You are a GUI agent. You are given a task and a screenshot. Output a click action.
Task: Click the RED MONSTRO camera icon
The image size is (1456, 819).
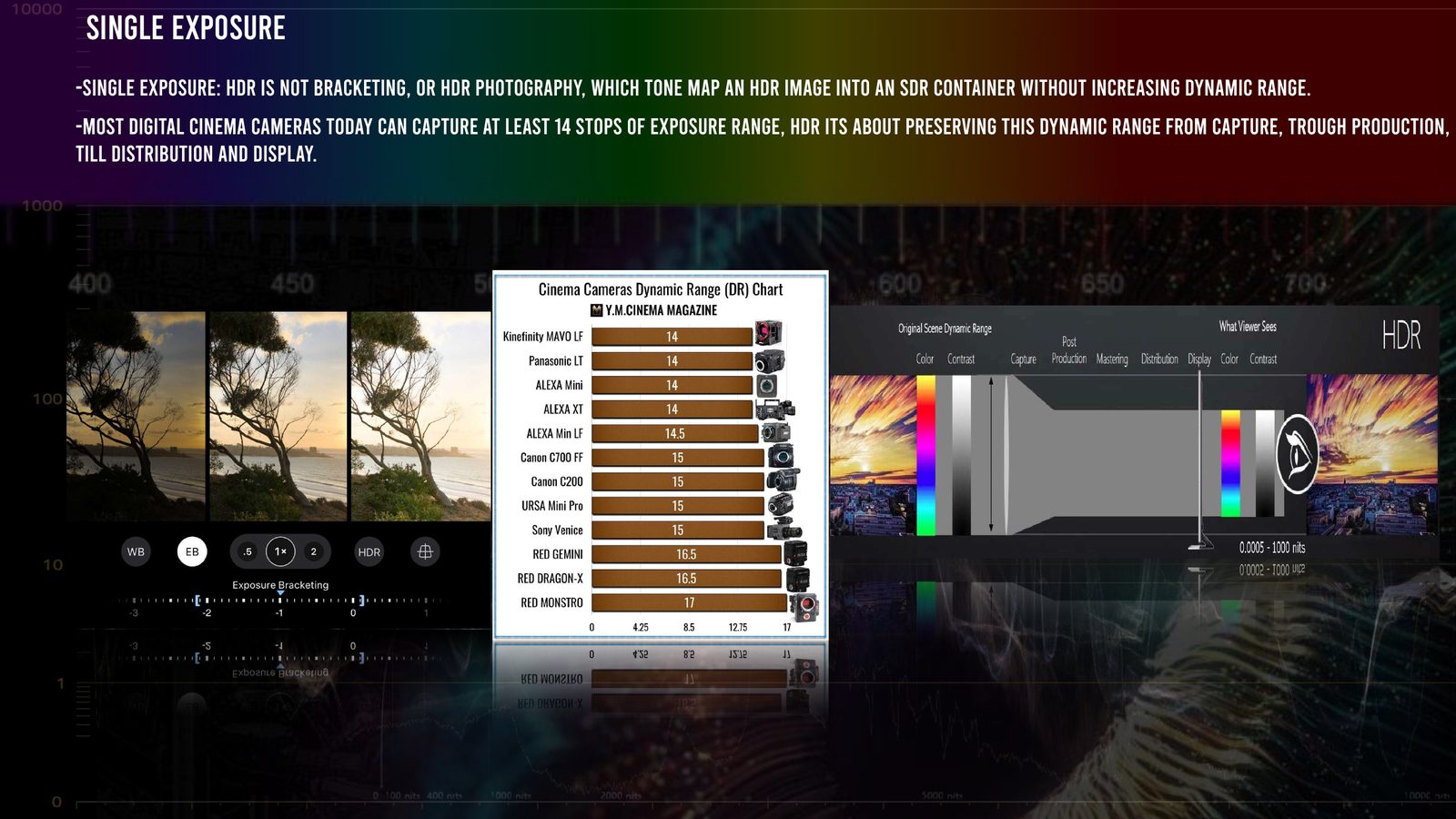point(804,605)
